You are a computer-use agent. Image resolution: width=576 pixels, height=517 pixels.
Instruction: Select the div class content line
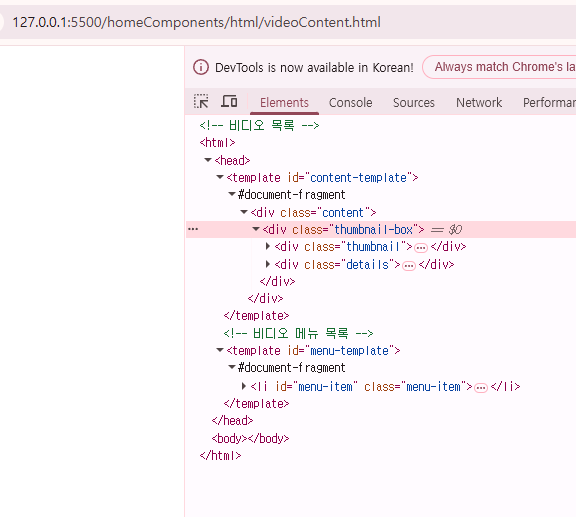[313, 212]
